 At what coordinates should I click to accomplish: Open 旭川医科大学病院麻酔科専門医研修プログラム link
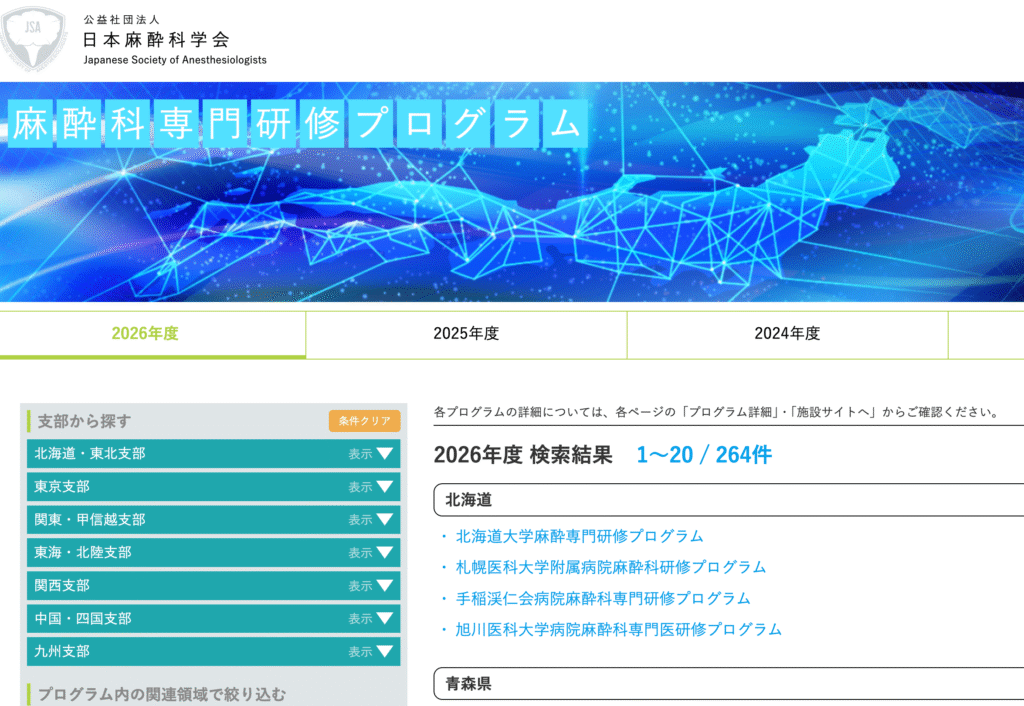click(618, 629)
